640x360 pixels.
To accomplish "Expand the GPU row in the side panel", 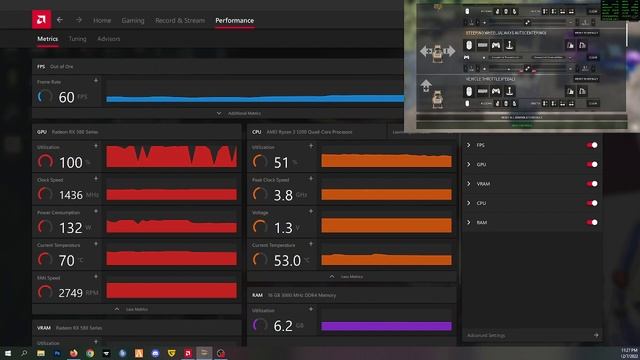I will (x=469, y=164).
